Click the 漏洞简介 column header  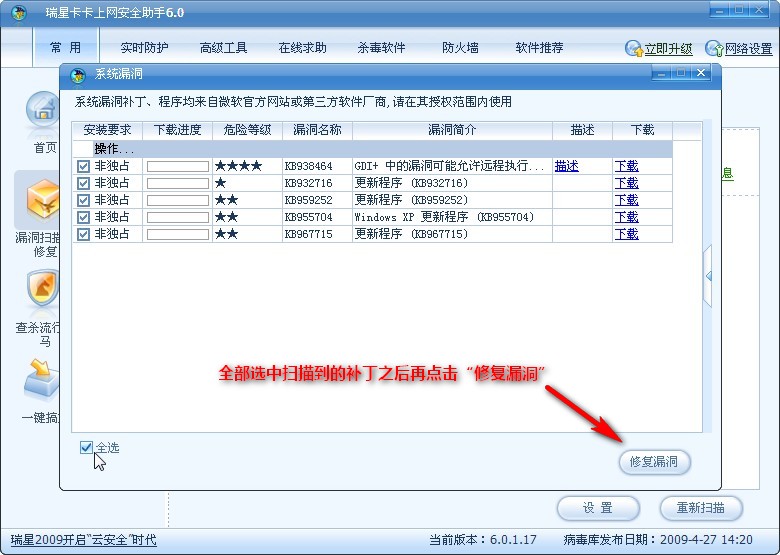pyautogui.click(x=452, y=130)
